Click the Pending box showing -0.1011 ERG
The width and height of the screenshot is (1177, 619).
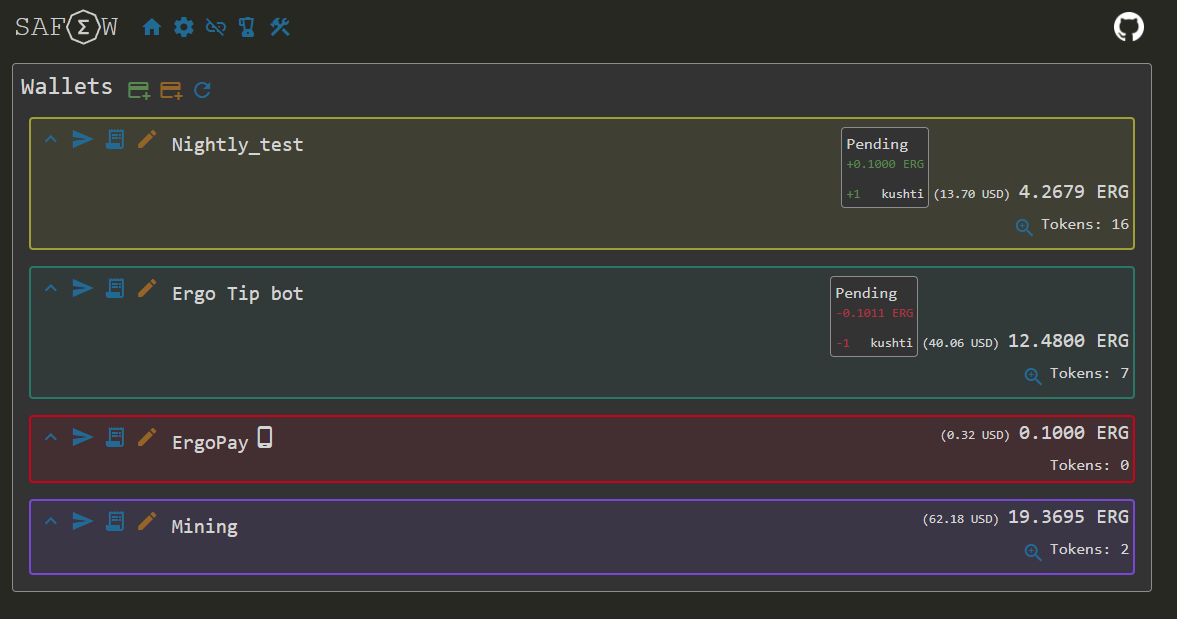pyautogui.click(x=874, y=317)
